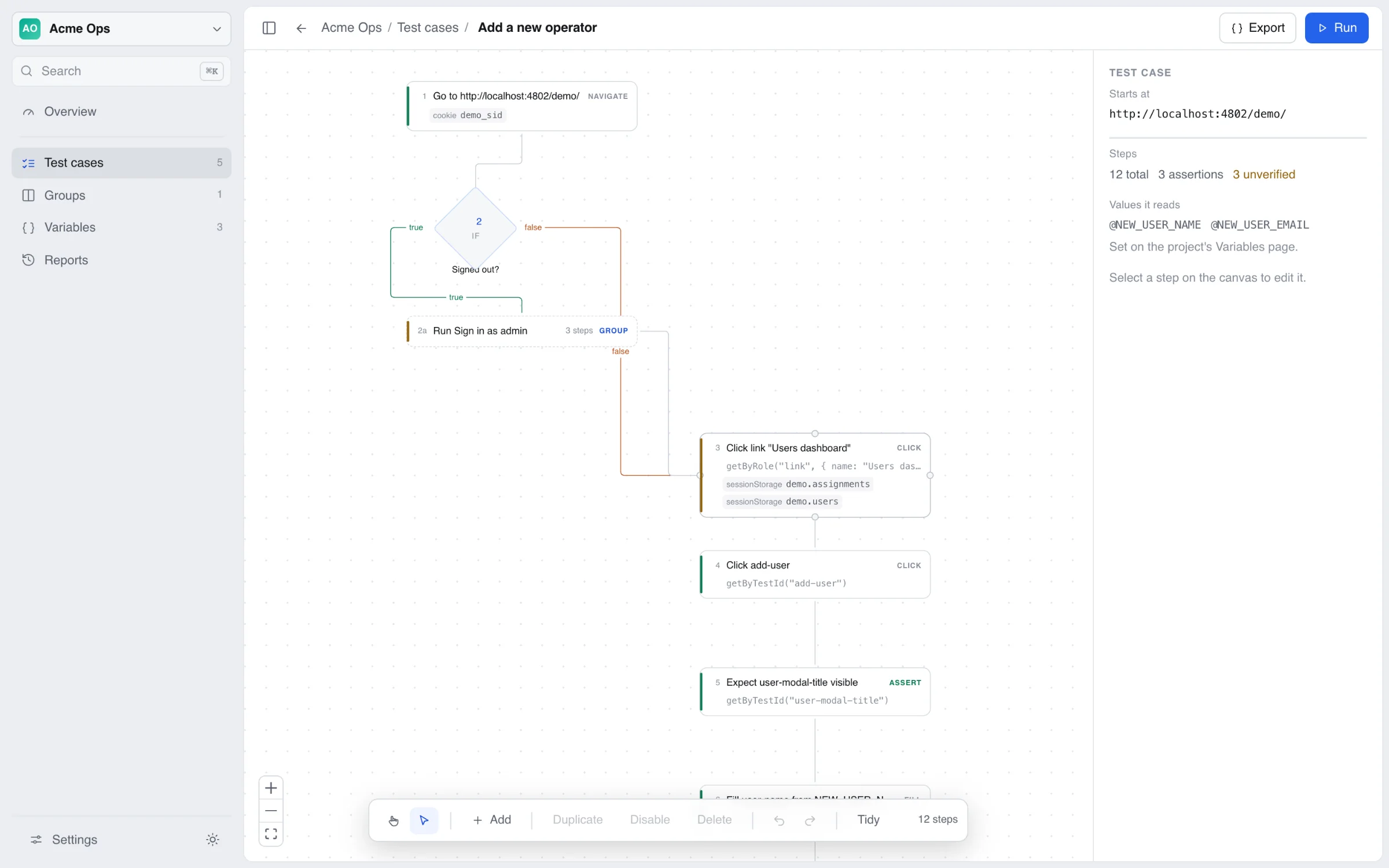The image size is (1389, 868).
Task: Click the Duplicate toolbar button
Action: pyautogui.click(x=578, y=820)
